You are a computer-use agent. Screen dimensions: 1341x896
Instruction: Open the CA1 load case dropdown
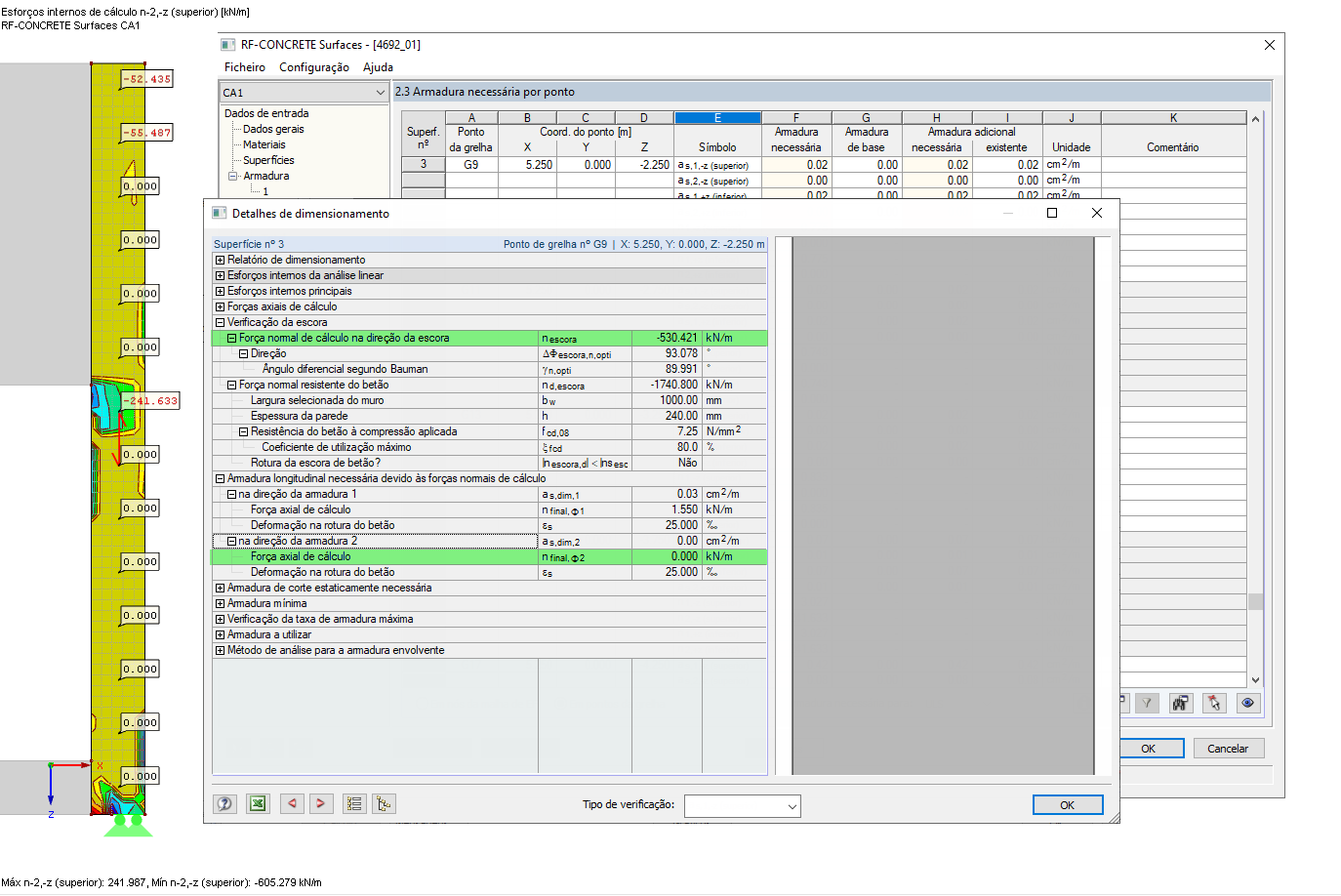click(x=380, y=93)
